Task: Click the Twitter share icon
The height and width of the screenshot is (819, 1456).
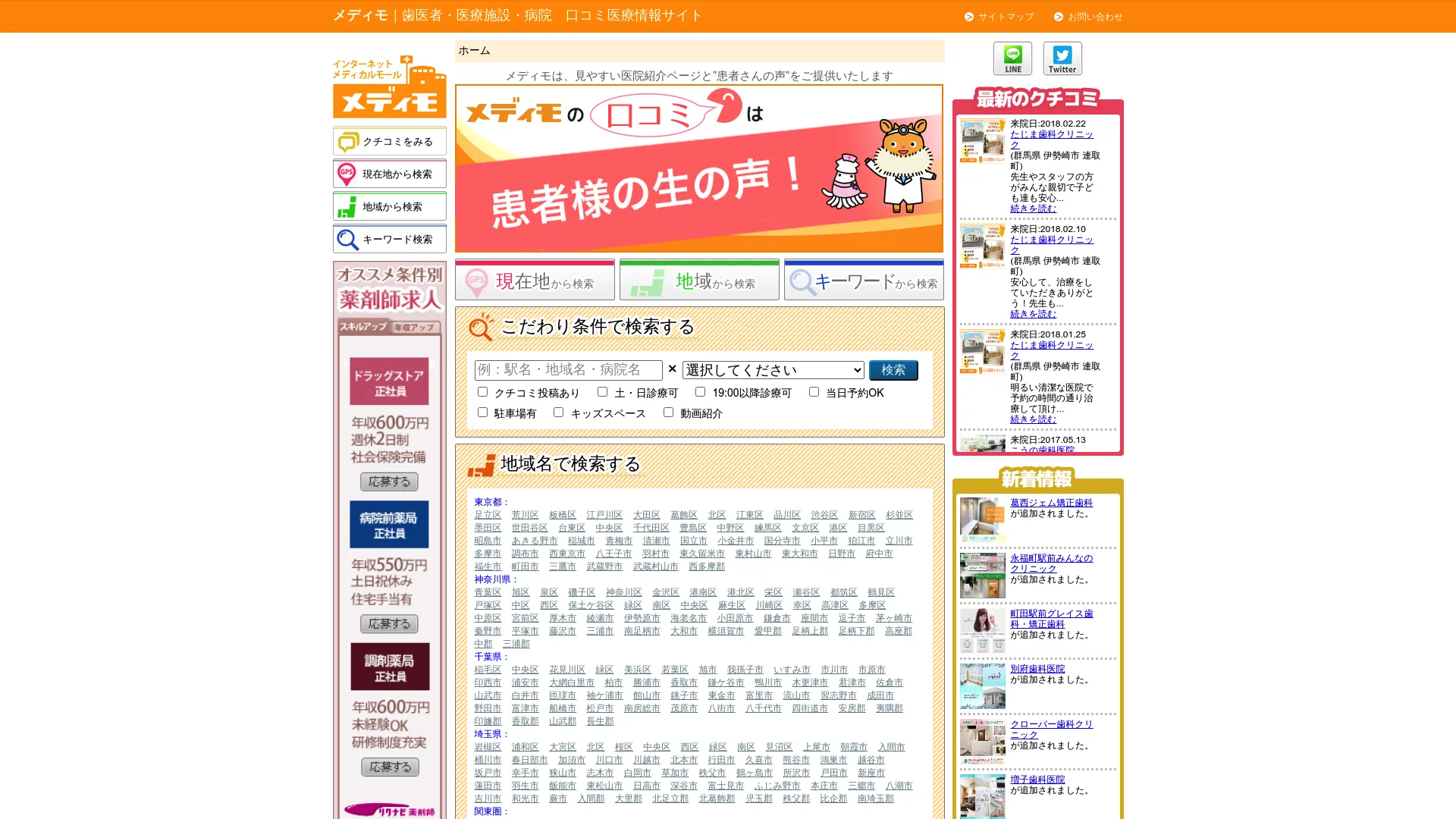Action: coord(1062,58)
